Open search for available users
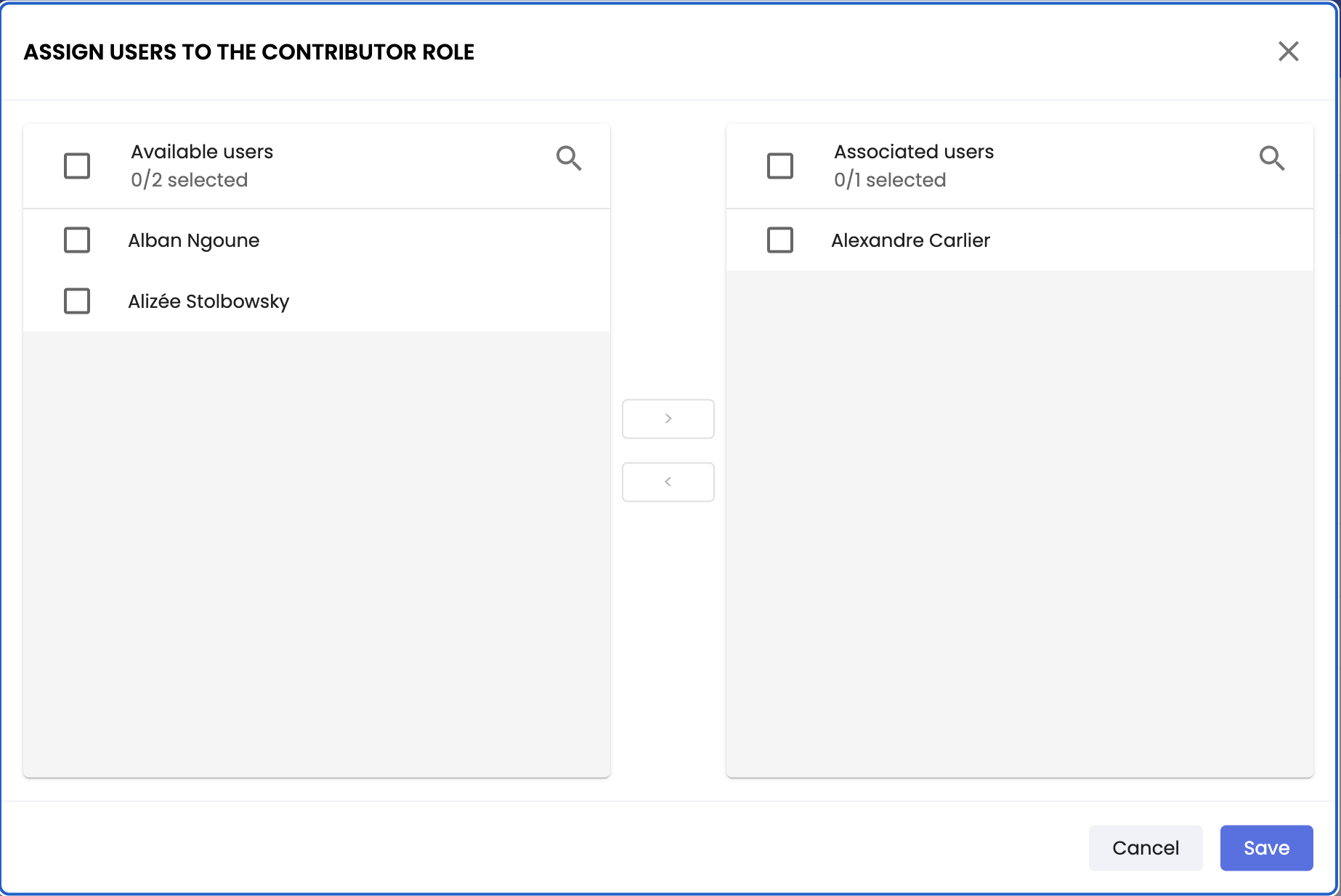This screenshot has height=896, width=1341. tap(569, 158)
